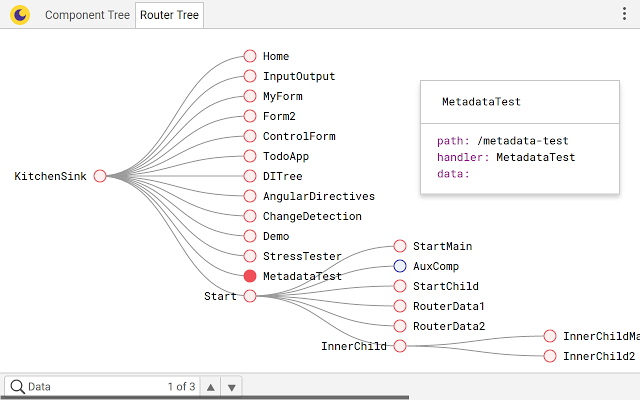This screenshot has width=640, height=400.
Task: Go to previous search result arrow
Action: click(x=211, y=386)
